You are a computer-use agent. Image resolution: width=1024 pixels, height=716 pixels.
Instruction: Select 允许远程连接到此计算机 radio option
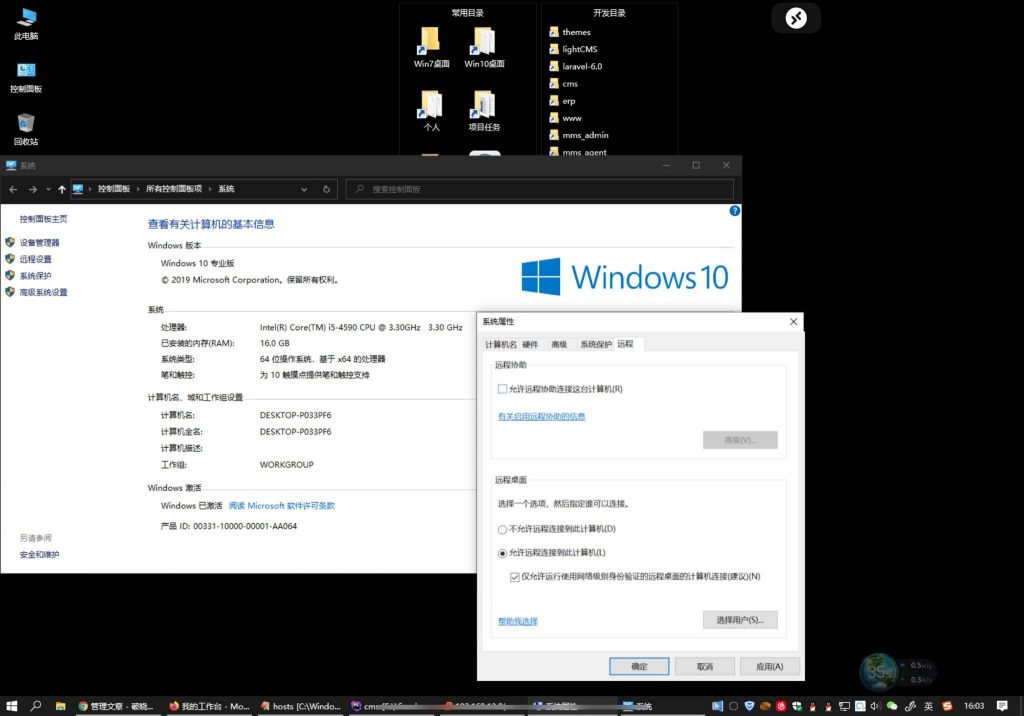tap(502, 553)
